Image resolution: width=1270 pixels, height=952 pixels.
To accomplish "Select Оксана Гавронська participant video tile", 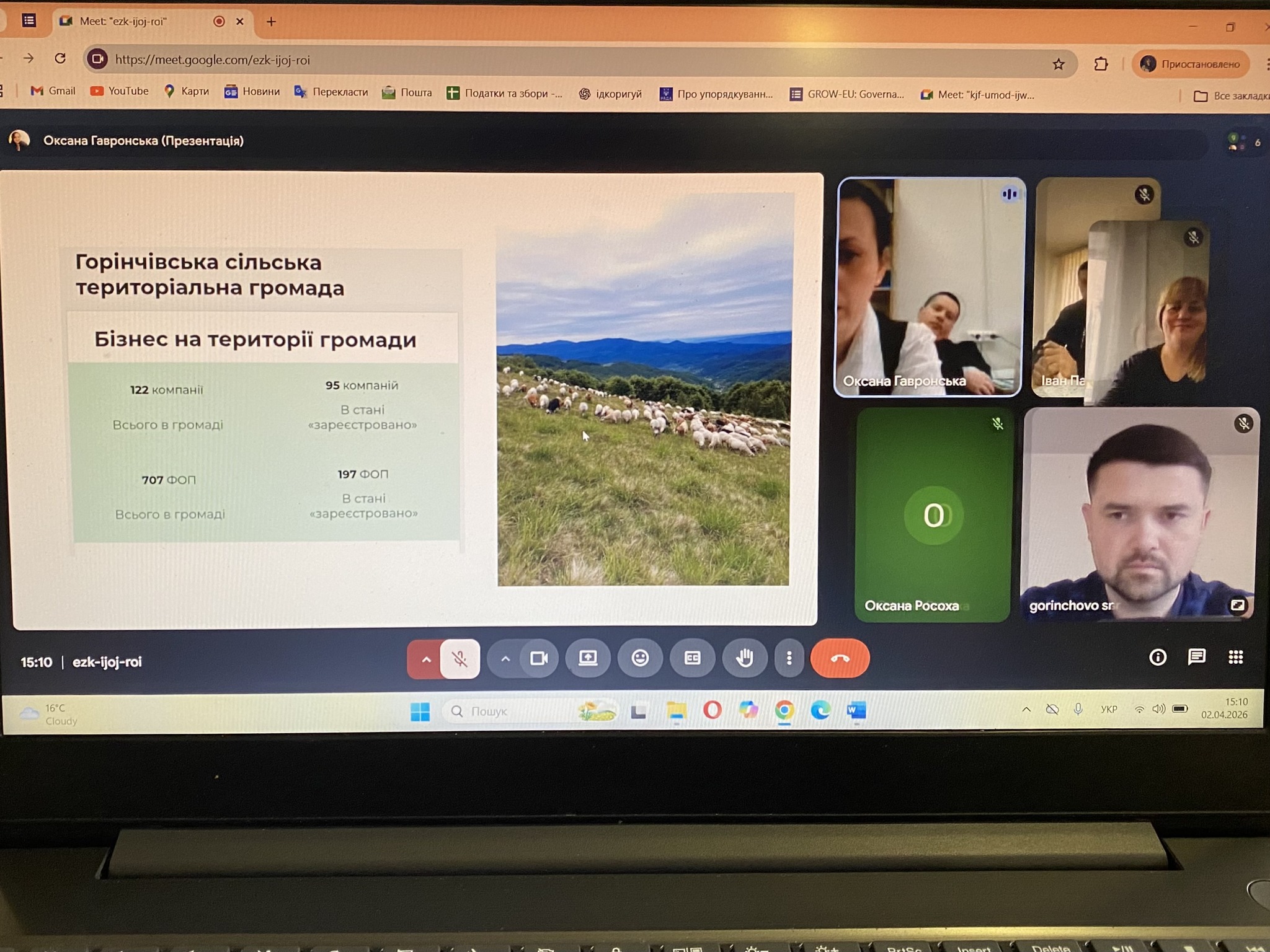I will tap(929, 286).
